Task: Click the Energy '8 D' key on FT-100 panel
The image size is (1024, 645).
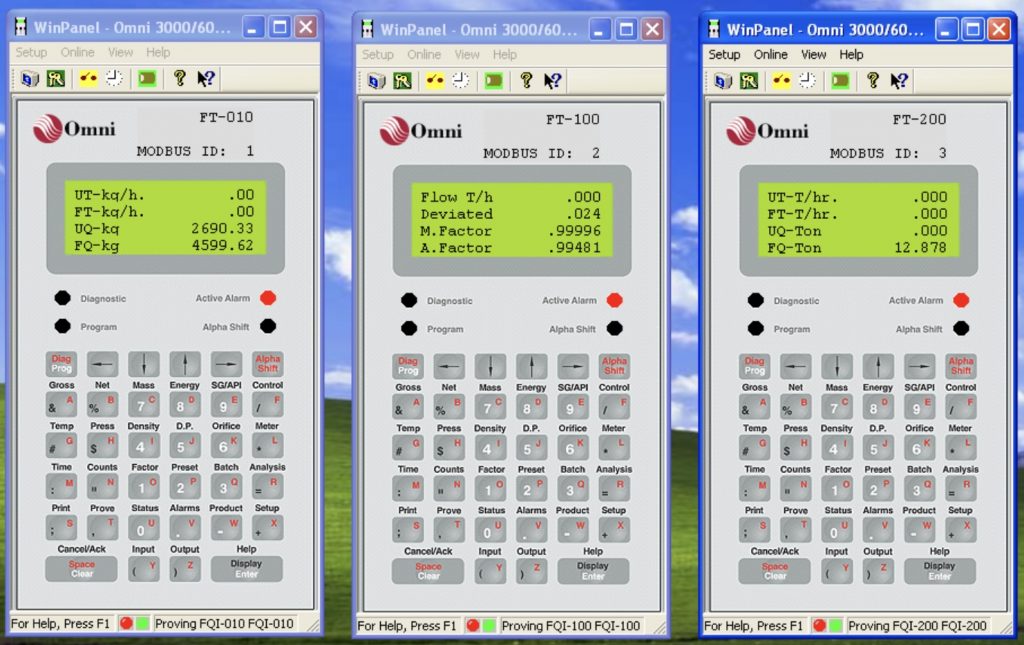Action: 532,407
